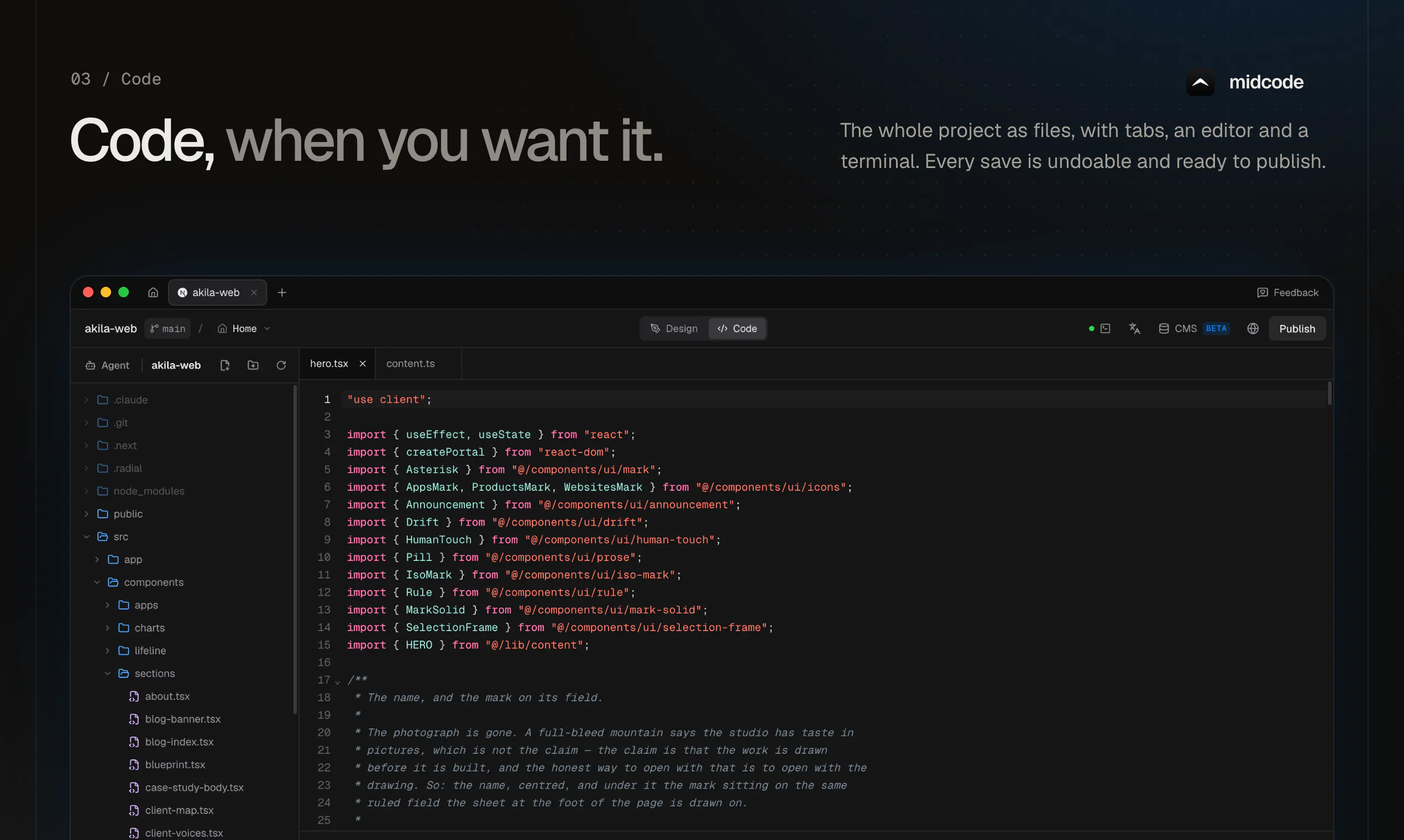Image resolution: width=1404 pixels, height=840 pixels.
Task: Open blueprint.tsx file
Action: [x=182, y=765]
